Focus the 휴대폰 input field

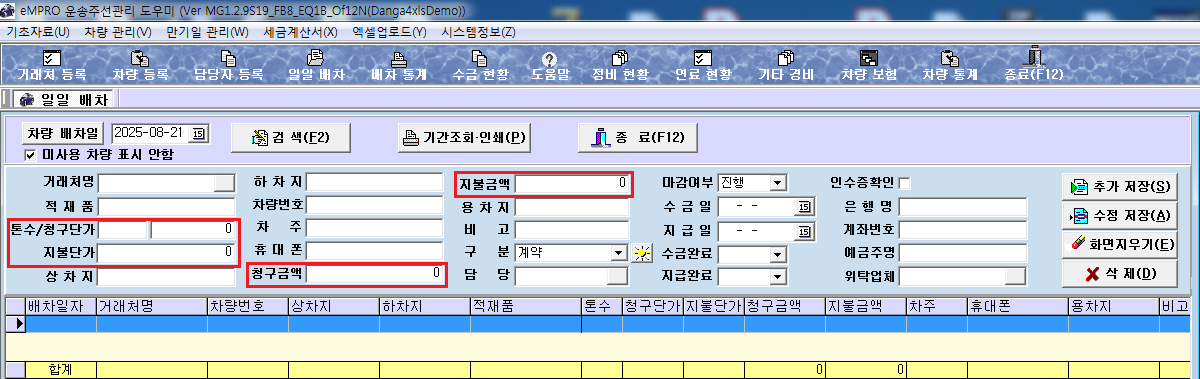[x=374, y=251]
